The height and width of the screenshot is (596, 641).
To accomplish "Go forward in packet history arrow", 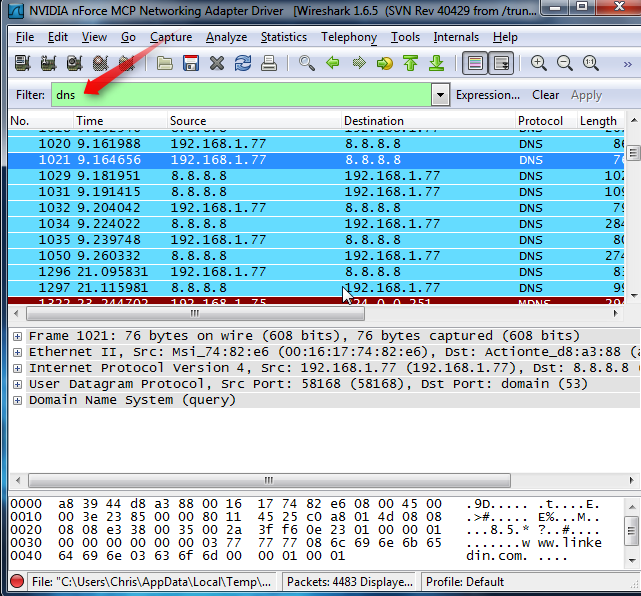I will [x=359, y=63].
